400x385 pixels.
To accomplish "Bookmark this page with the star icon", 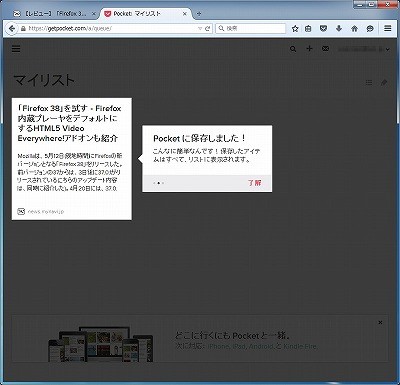I will pos(295,29).
